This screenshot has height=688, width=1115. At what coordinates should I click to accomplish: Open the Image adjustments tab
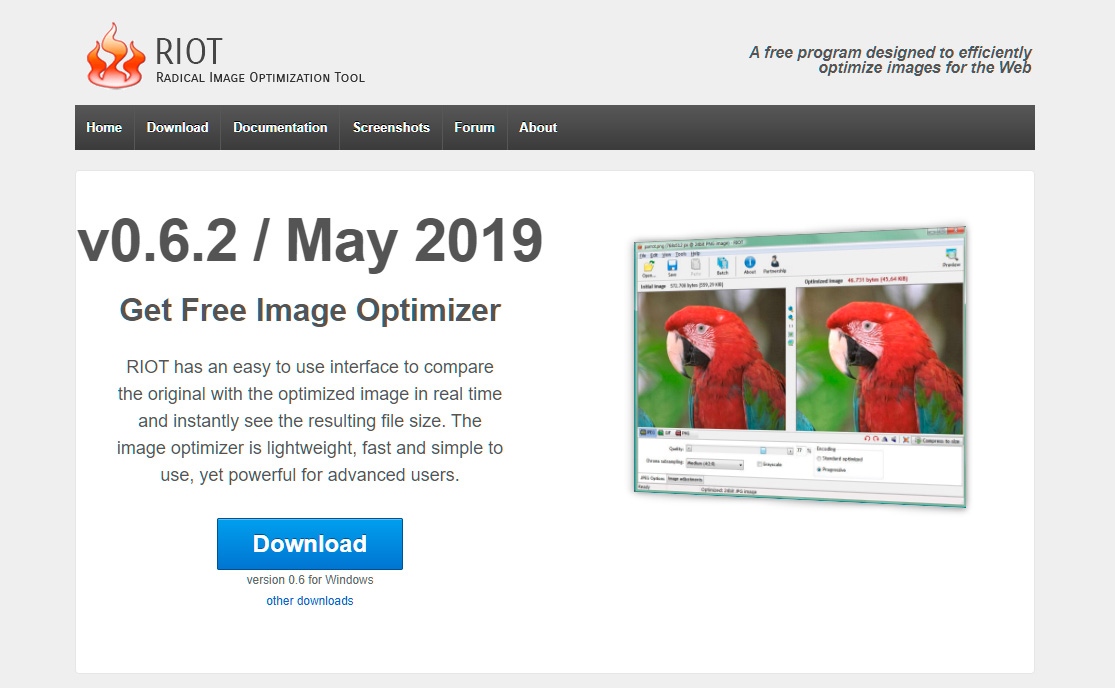[685, 478]
